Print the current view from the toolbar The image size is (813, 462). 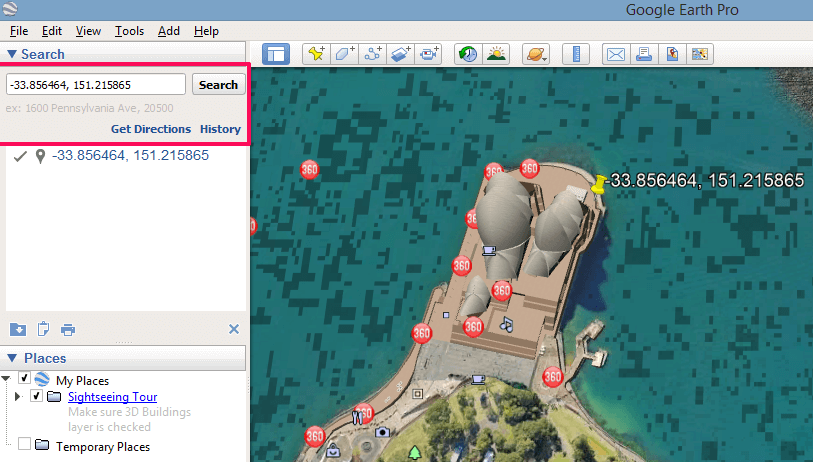pyautogui.click(x=644, y=54)
